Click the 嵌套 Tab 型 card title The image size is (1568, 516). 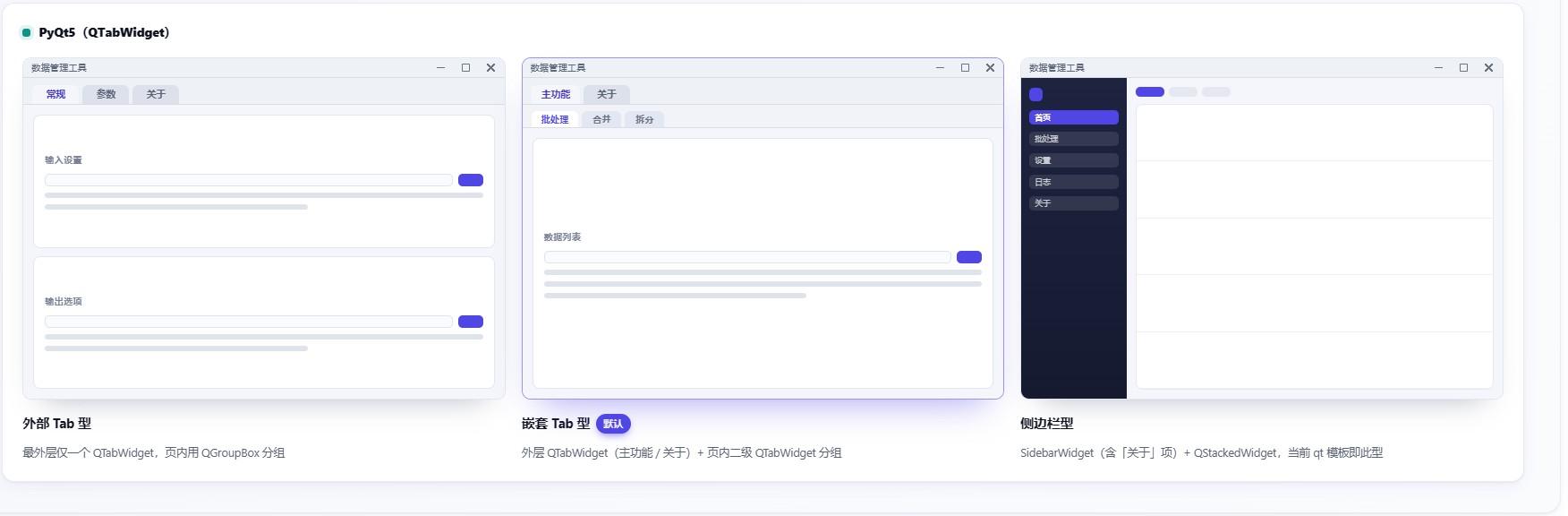point(556,424)
